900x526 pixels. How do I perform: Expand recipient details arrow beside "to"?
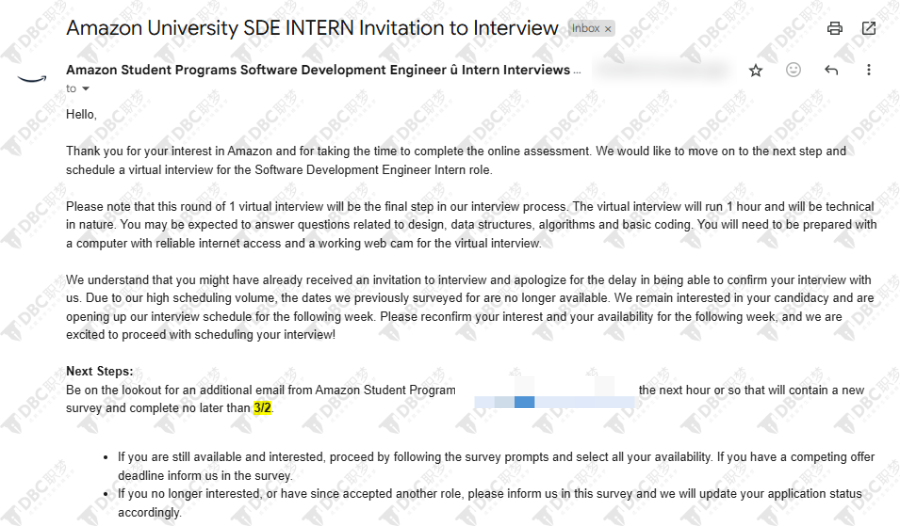pyautogui.click(x=86, y=88)
